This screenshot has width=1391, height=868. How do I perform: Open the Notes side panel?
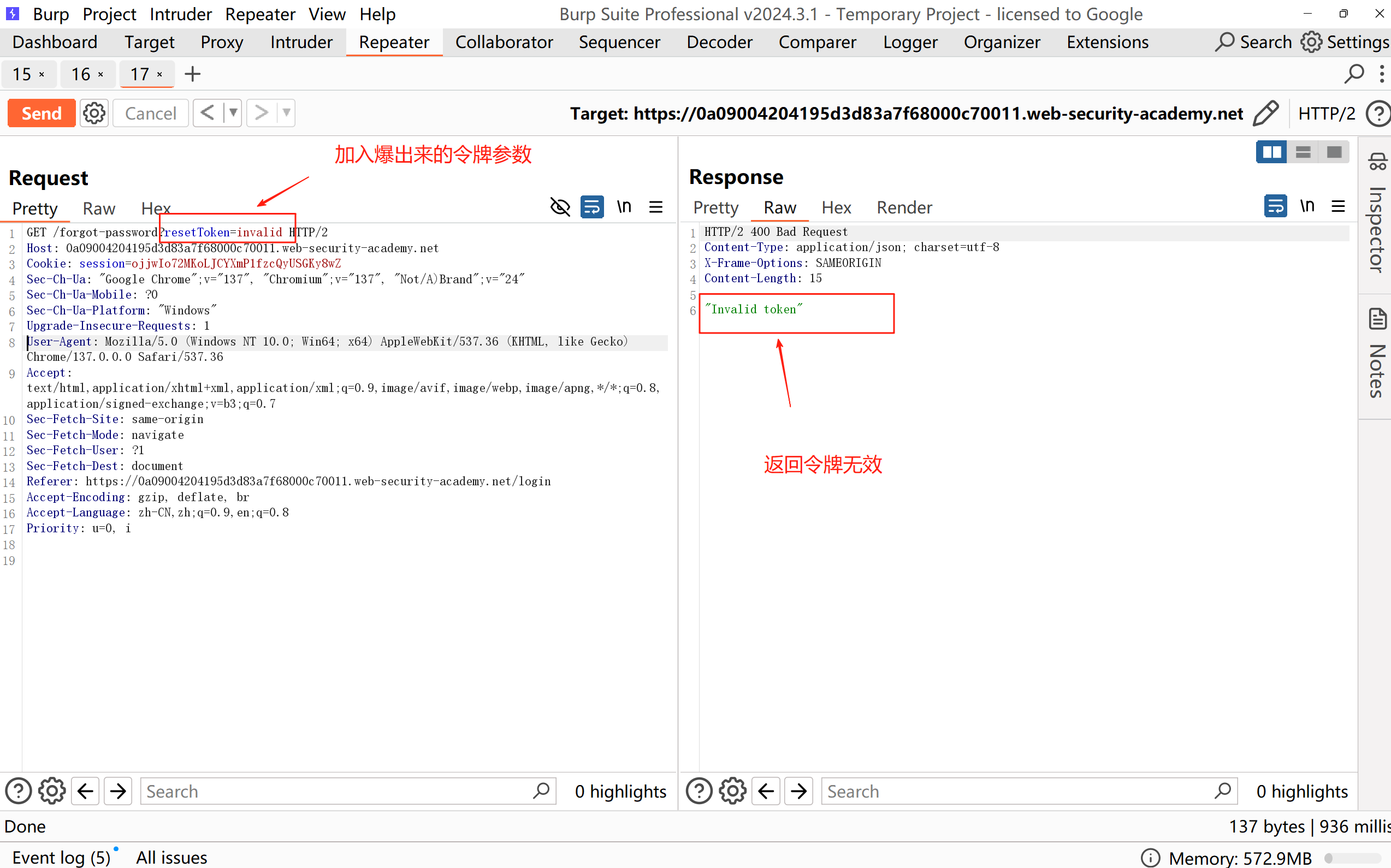(1377, 353)
